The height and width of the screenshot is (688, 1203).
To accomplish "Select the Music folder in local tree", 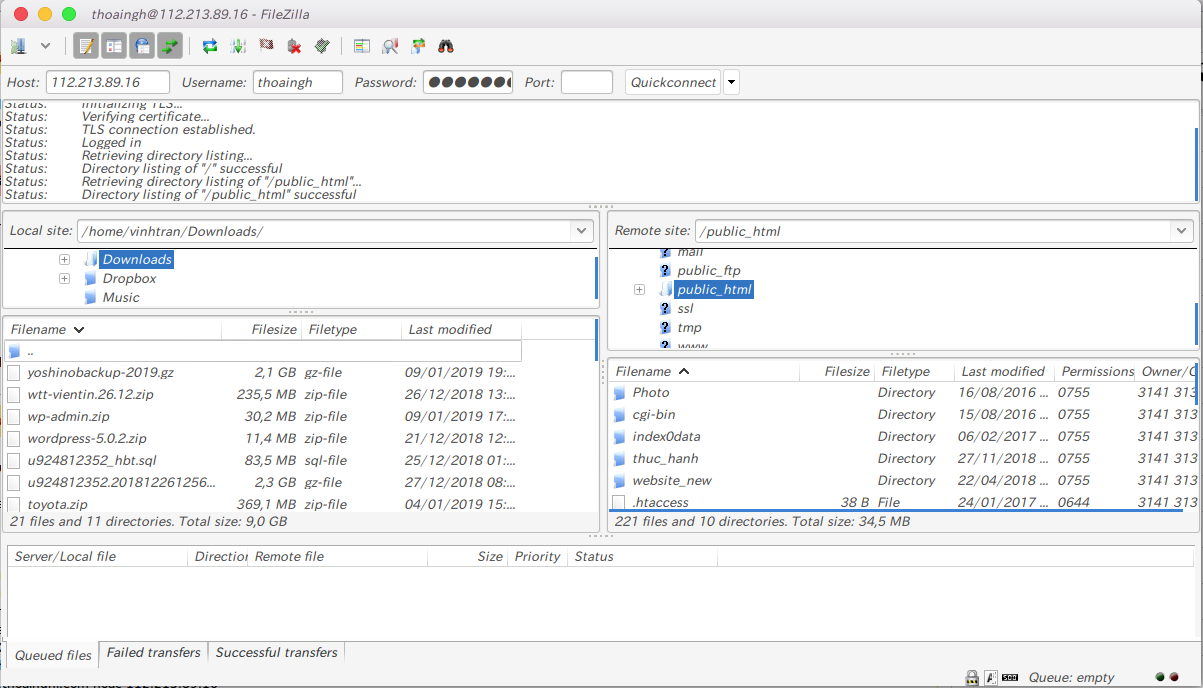I will [x=121, y=297].
